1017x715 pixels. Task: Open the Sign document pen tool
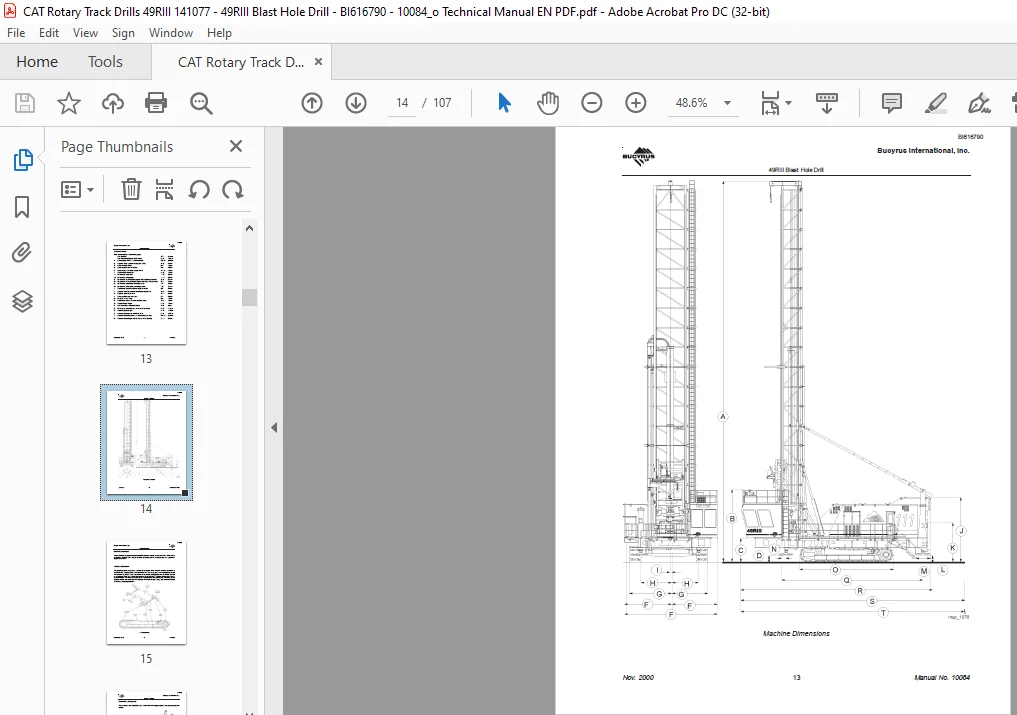click(979, 103)
